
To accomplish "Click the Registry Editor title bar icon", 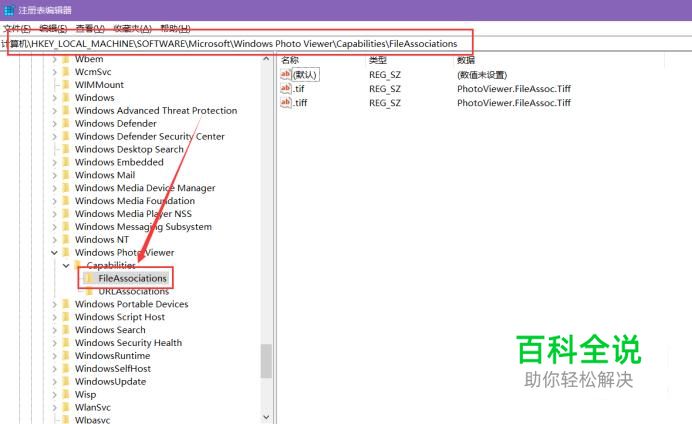I will point(8,10).
